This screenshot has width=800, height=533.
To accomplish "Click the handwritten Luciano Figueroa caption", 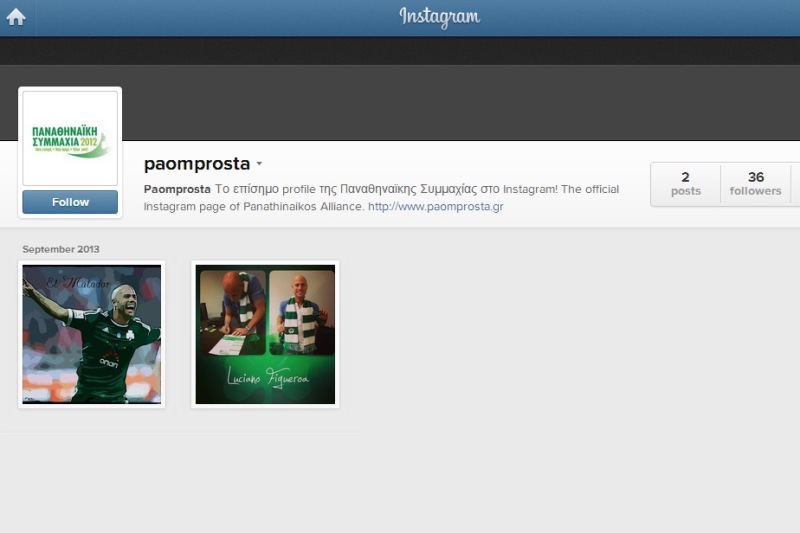I will [267, 378].
